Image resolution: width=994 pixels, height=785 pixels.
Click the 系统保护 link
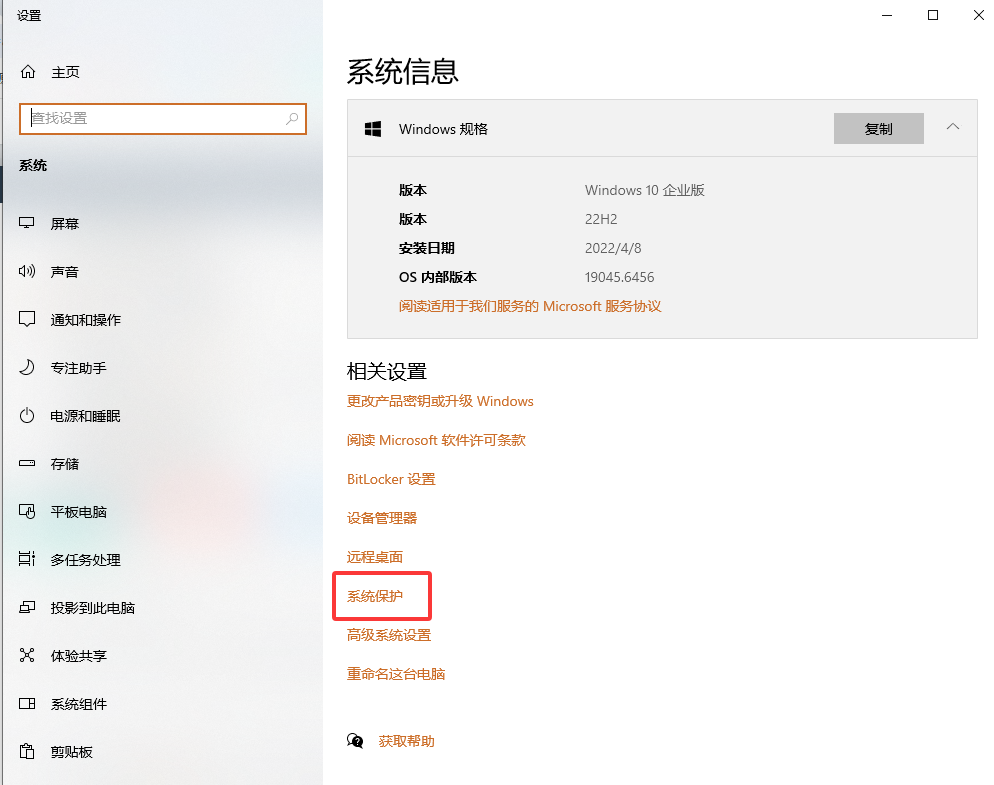coord(375,596)
